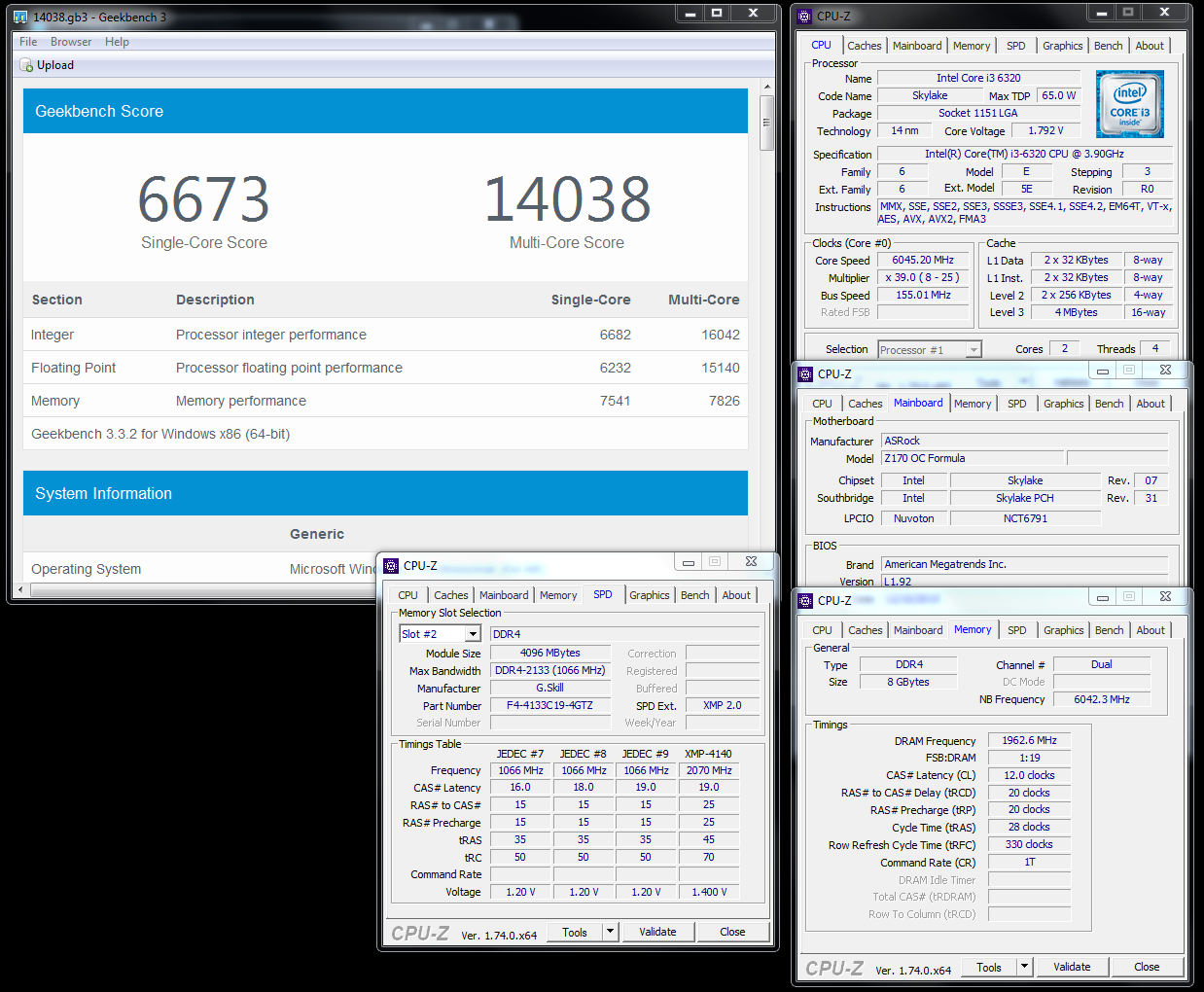Screen dimensions: 1204x992
Task: Click Tools button in the CPU-Z SPD window
Action: click(575, 932)
